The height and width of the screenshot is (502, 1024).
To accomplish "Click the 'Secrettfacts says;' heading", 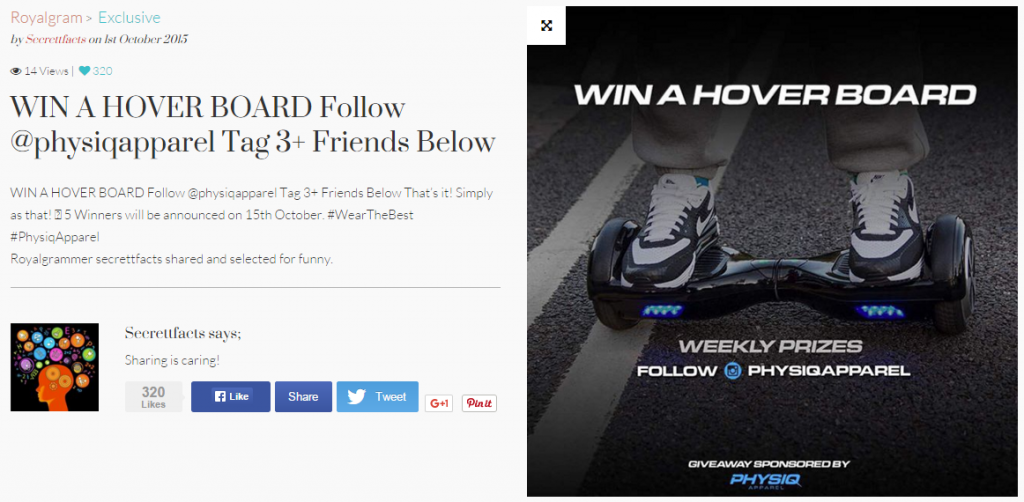I will (183, 333).
